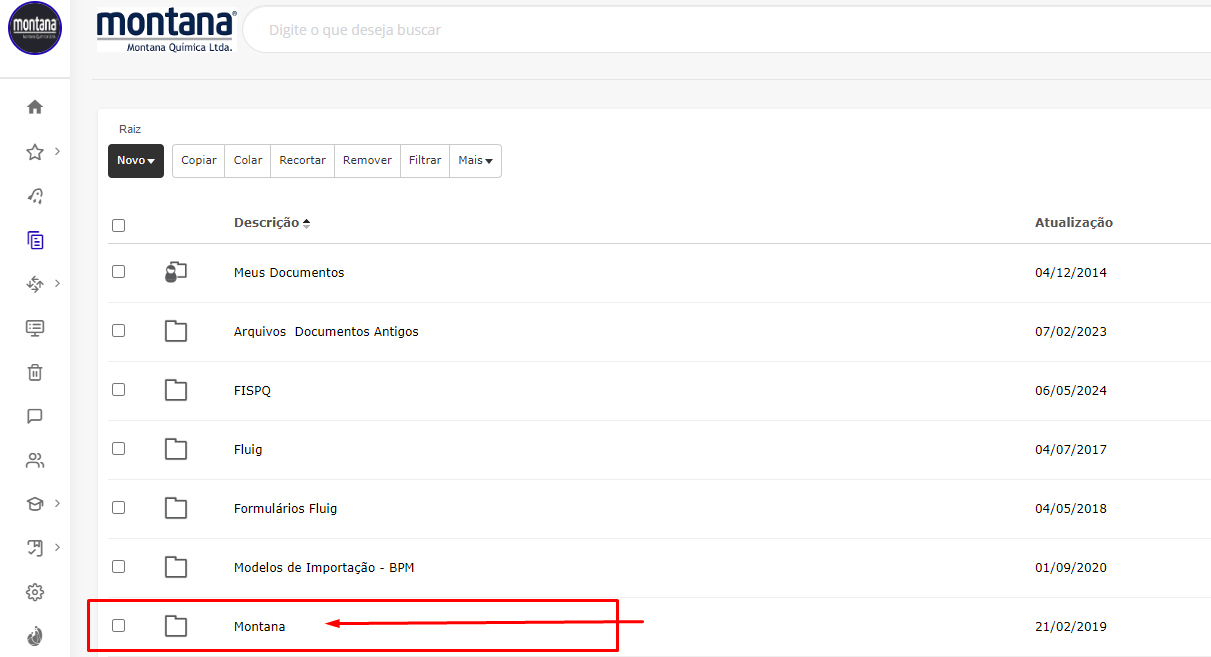Image resolution: width=1211 pixels, height=657 pixels.
Task: Check the Meus Documentos checkbox
Action: (x=119, y=272)
